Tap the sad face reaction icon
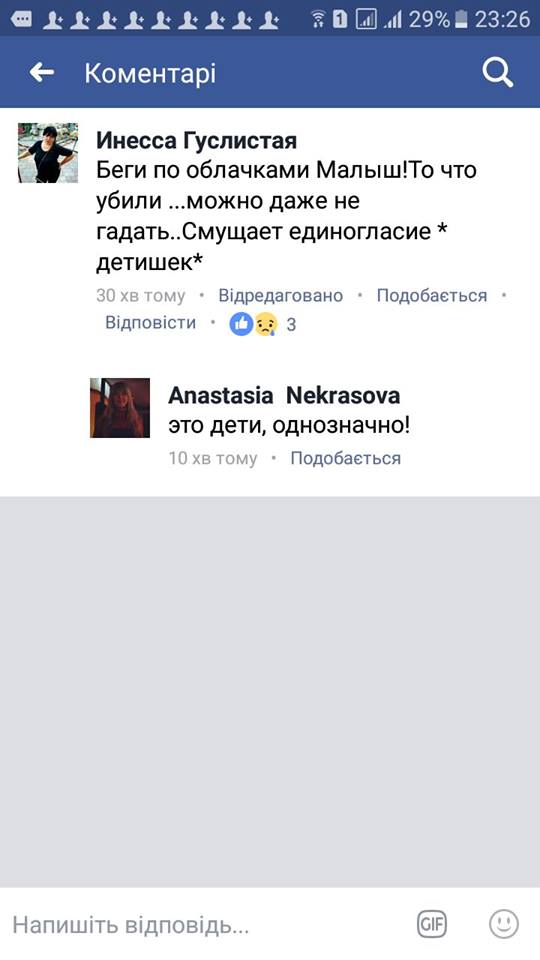 (x=266, y=324)
